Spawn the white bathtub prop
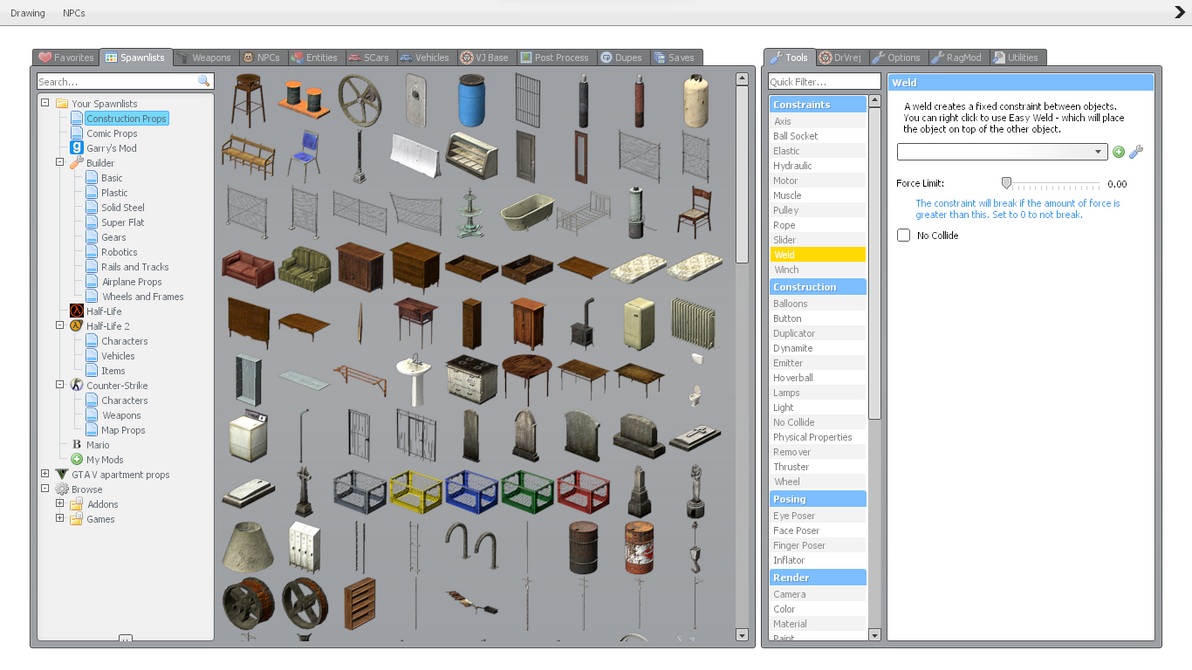Image resolution: width=1192 pixels, height=670 pixels. (x=528, y=211)
